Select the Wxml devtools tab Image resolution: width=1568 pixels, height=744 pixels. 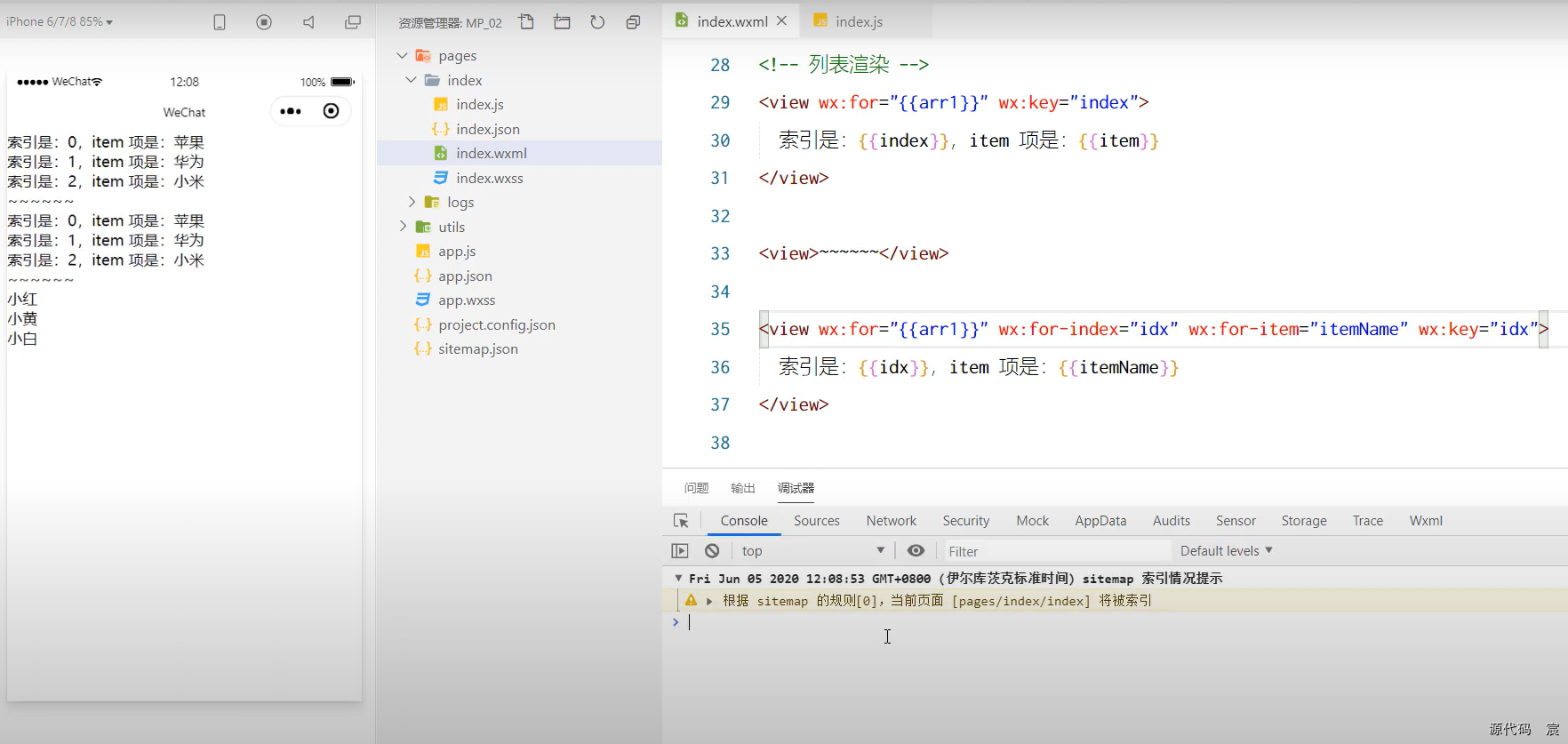point(1426,521)
